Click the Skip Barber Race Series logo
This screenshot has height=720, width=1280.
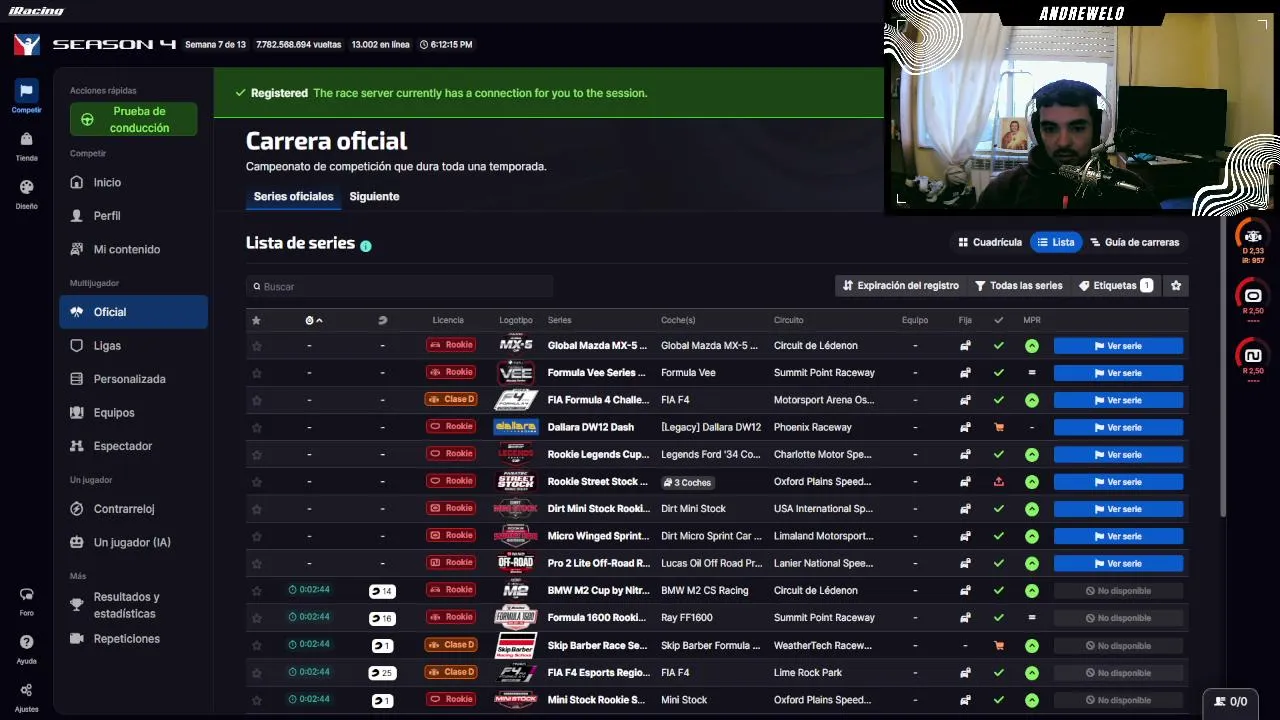click(516, 645)
